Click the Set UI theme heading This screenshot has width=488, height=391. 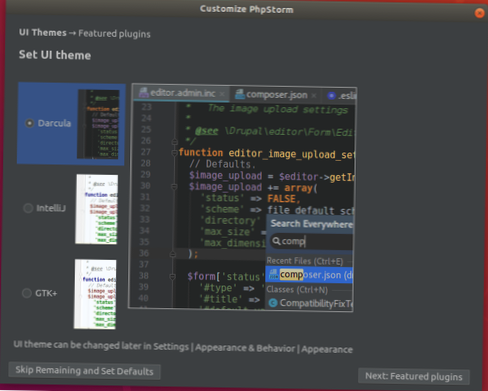click(55, 55)
